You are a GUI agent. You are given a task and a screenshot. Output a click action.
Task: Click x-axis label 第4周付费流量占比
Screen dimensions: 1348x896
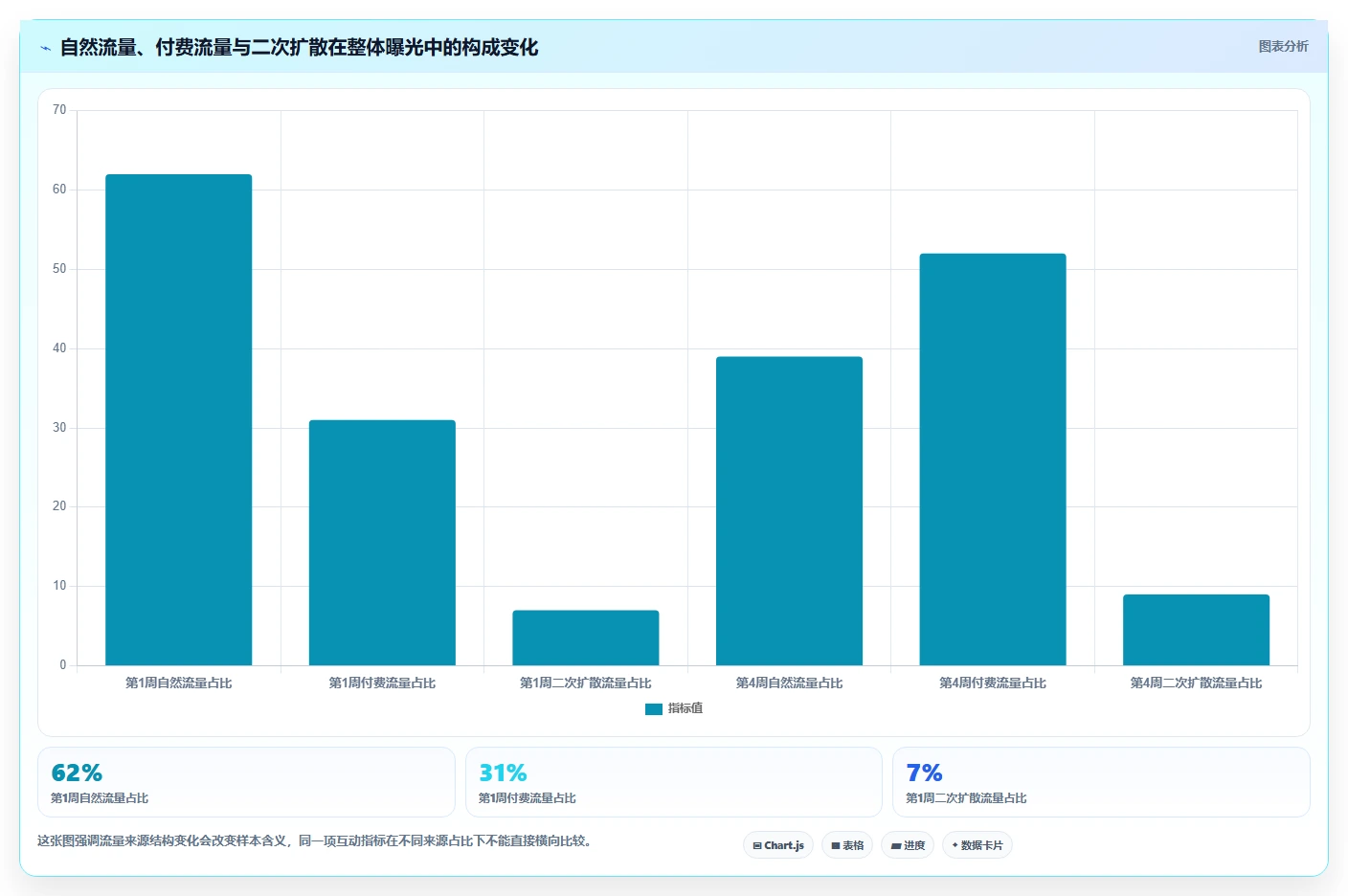click(x=993, y=683)
